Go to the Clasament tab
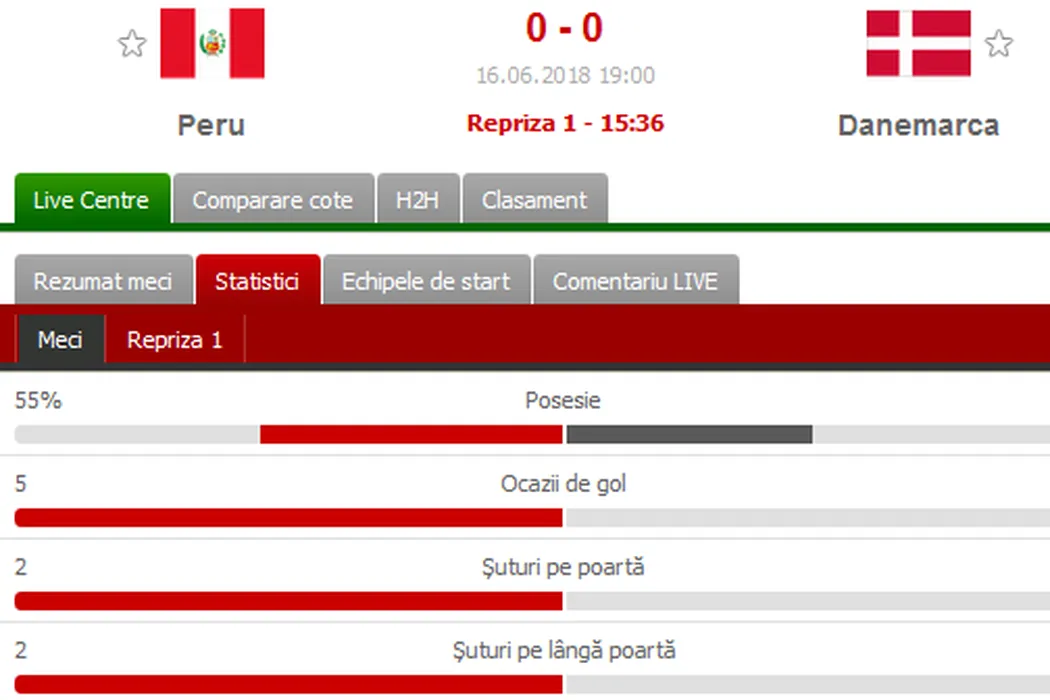Image resolution: width=1050 pixels, height=700 pixels. coord(534,200)
